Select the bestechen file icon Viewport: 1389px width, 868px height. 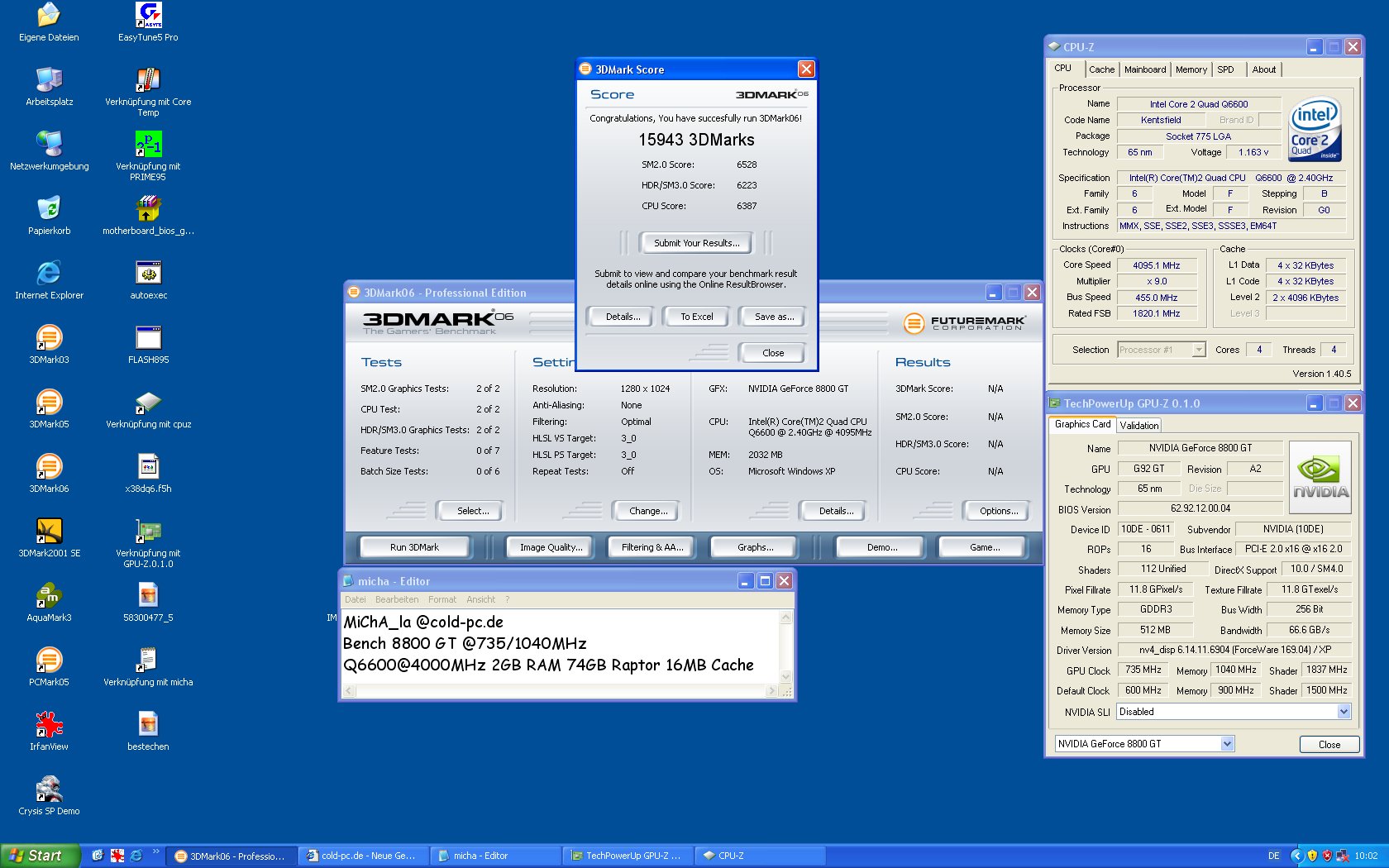click(x=148, y=732)
